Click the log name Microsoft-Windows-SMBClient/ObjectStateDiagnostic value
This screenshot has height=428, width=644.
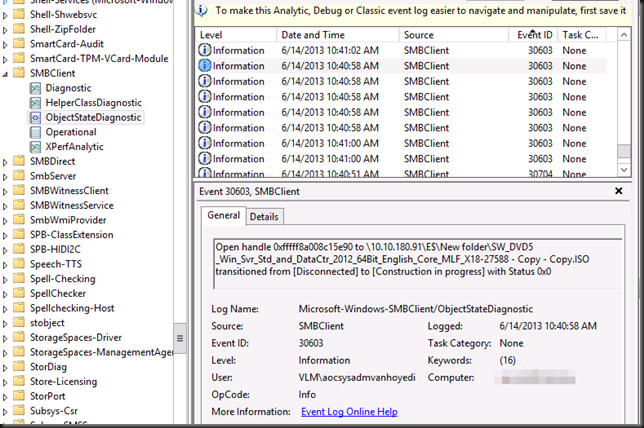[x=416, y=309]
